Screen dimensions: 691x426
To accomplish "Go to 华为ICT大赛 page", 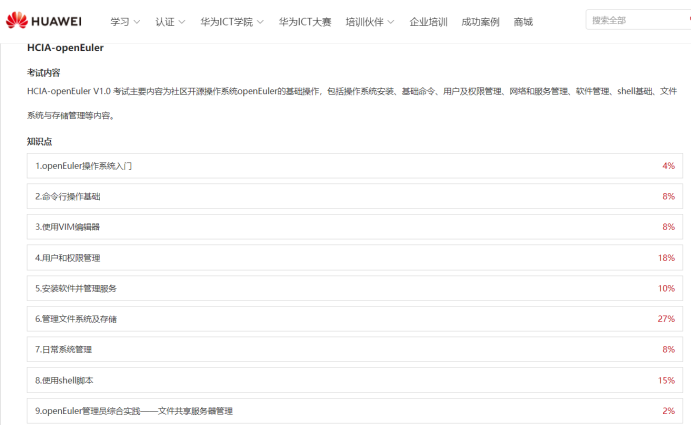I will pyautogui.click(x=305, y=22).
